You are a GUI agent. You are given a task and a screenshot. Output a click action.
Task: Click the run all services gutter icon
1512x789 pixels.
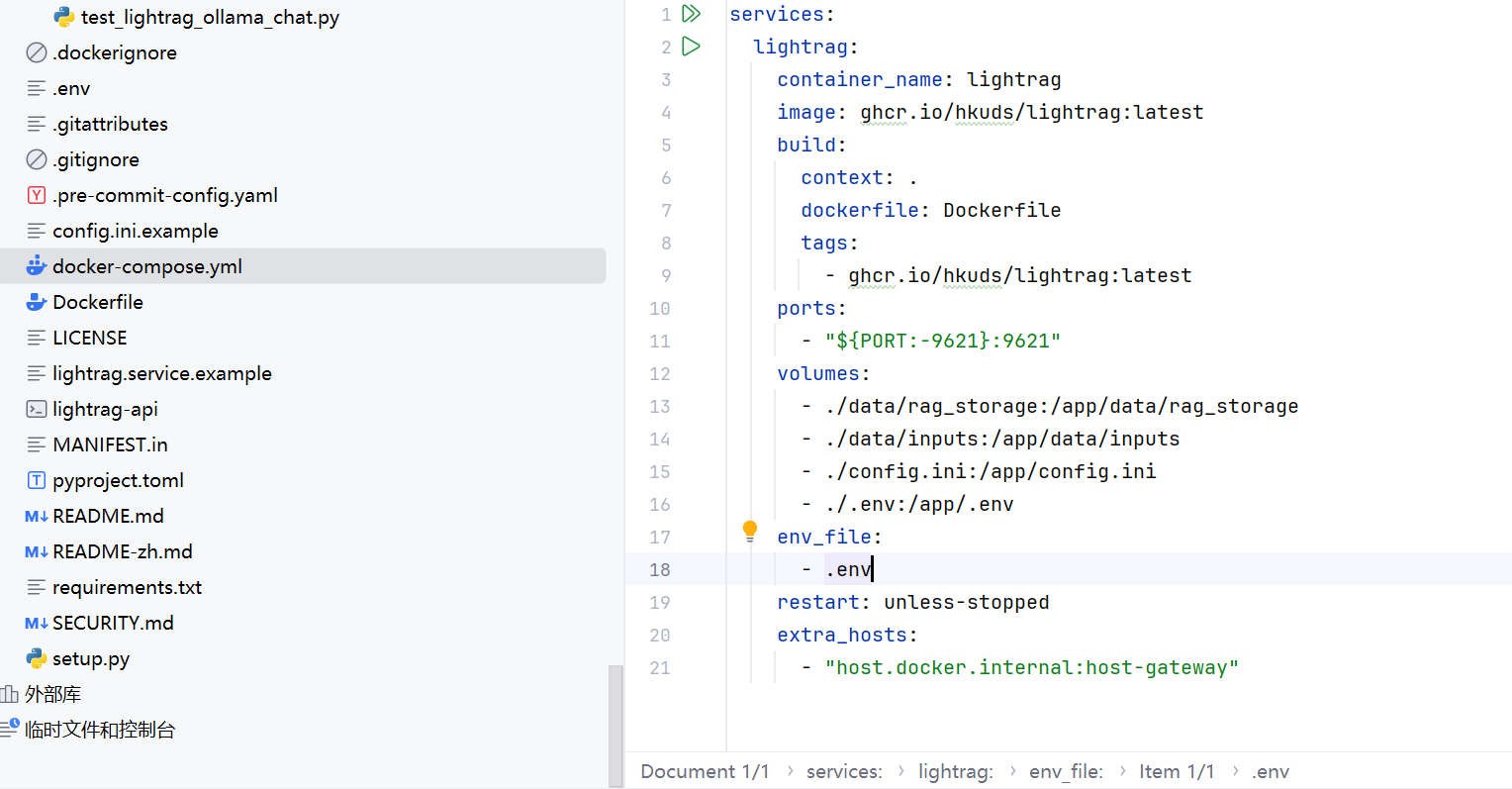pos(692,14)
